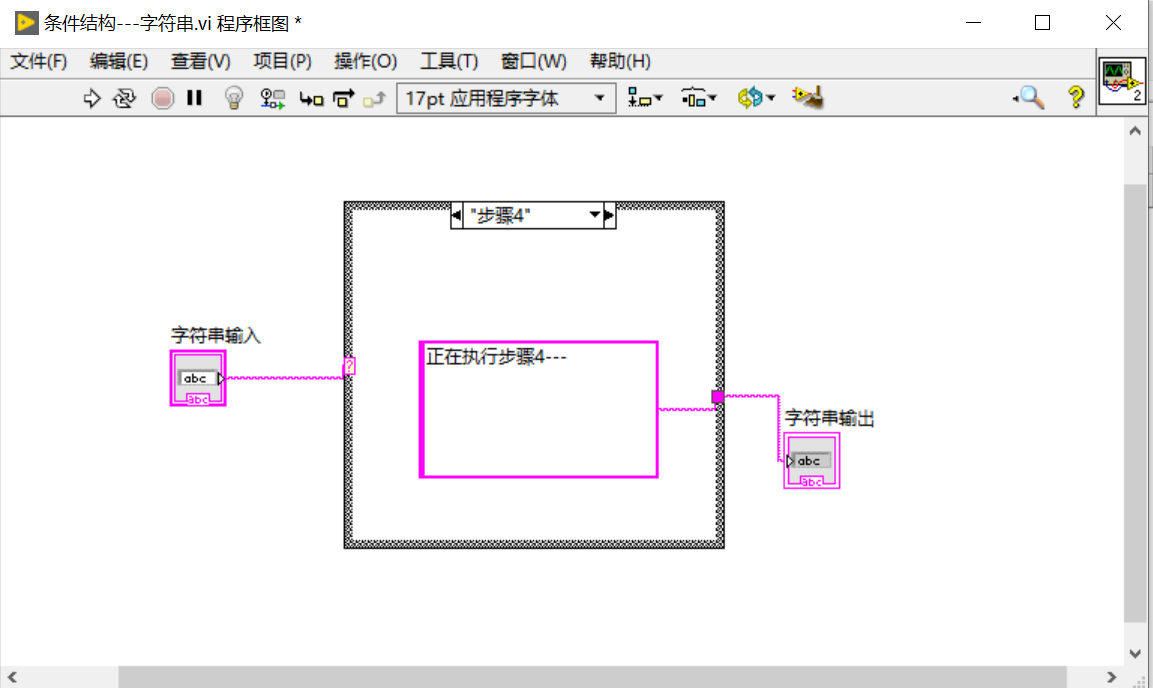Click the vertical scrollbar thumb
This screenshot has height=688, width=1153.
tap(1135, 402)
